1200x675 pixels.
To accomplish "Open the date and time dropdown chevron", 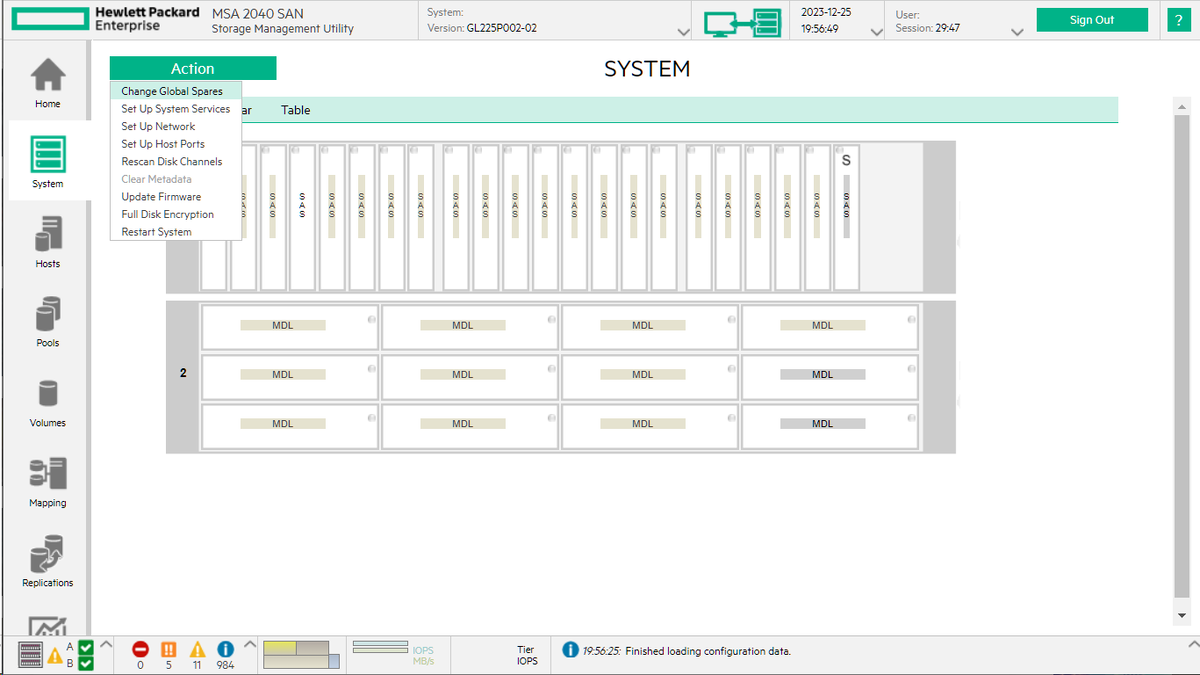I will click(877, 32).
